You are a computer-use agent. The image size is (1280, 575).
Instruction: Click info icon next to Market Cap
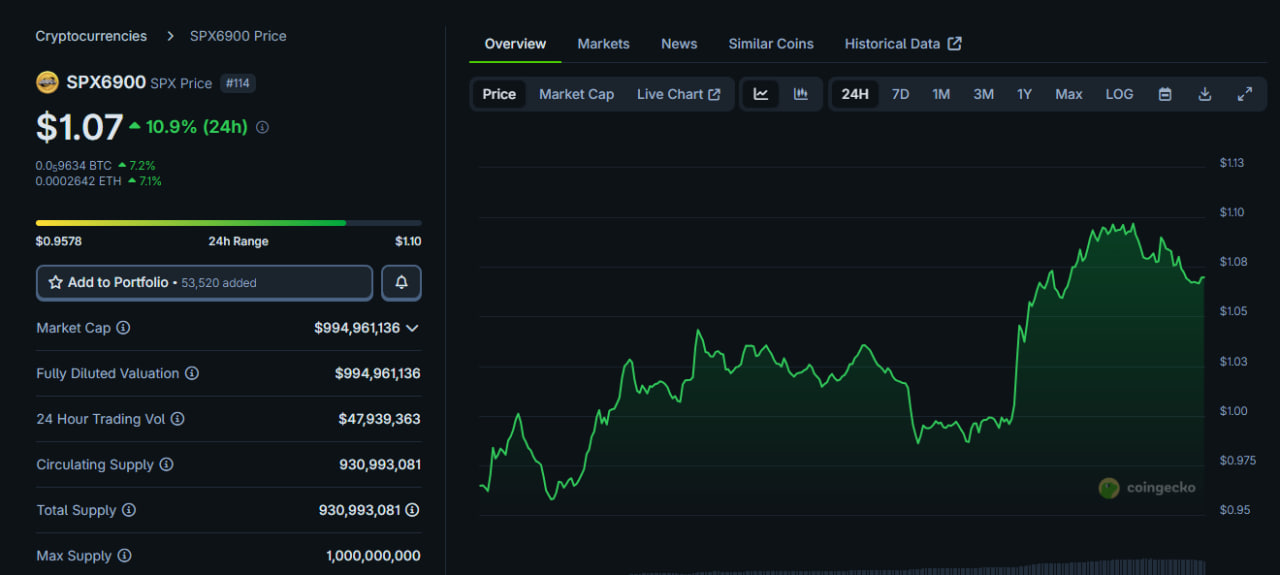123,328
